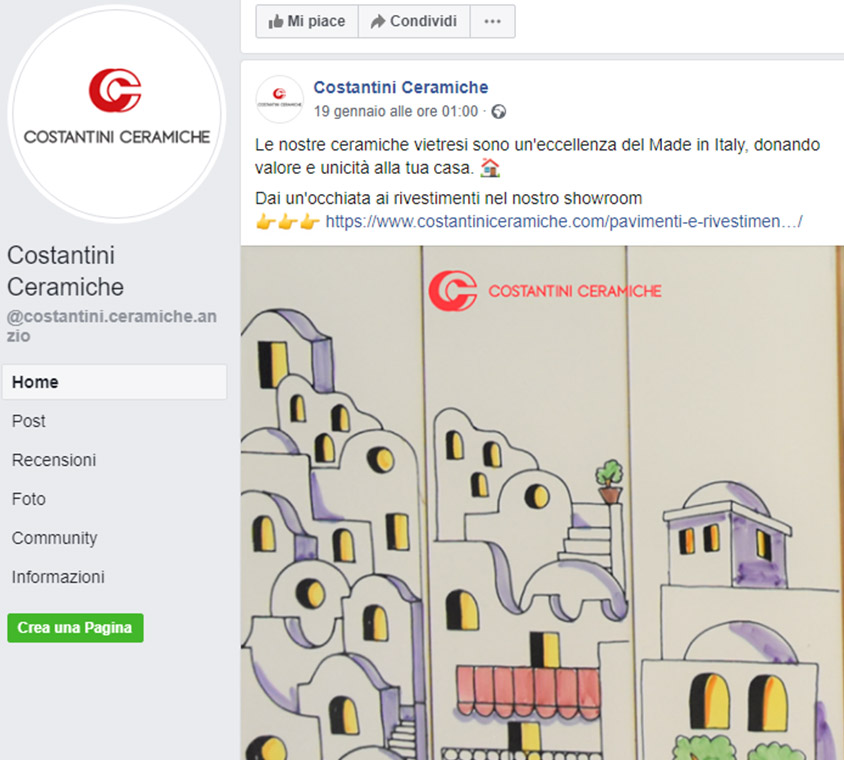
Task: Click the post timestamp 19 gennaio
Action: pos(396,111)
